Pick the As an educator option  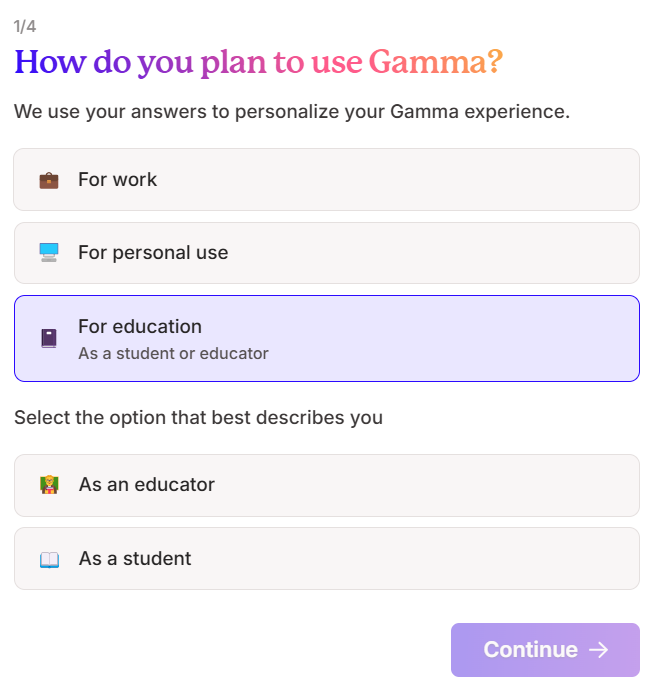point(327,485)
